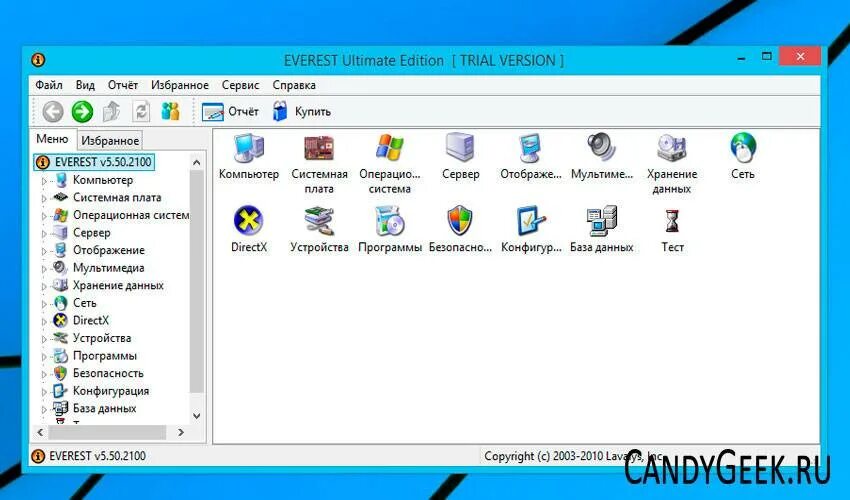Click the green Forward arrow toolbar button
This screenshot has height=500, width=850.
coord(82,112)
